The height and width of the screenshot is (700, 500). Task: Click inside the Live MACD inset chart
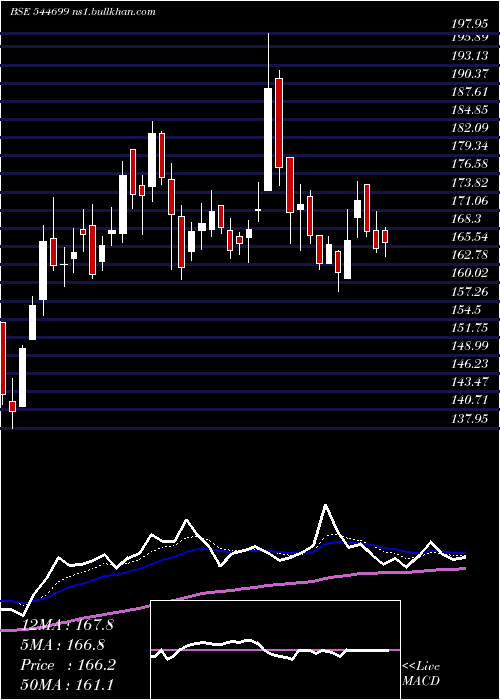click(x=275, y=650)
